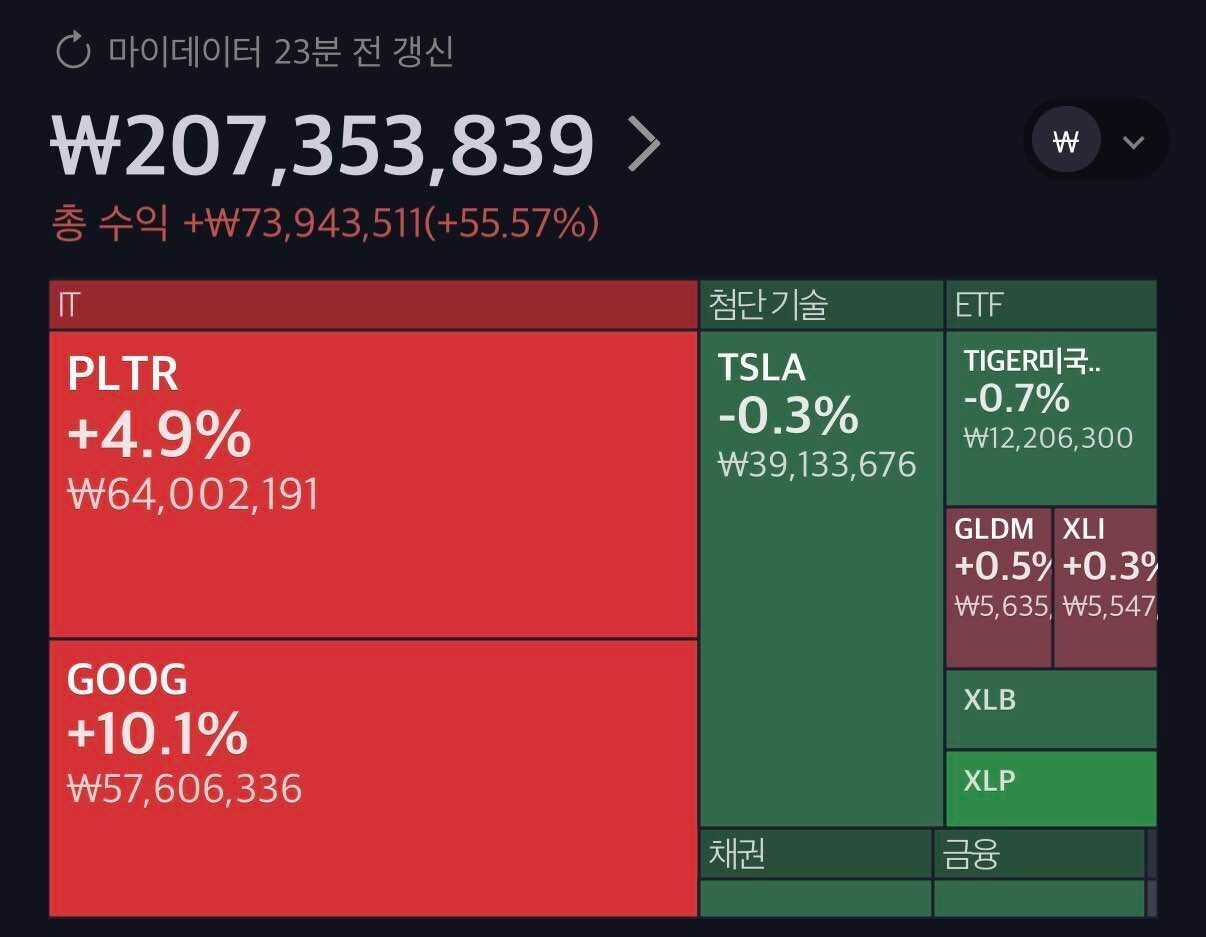Viewport: 1206px width, 937px height.
Task: Open the GLDM holding tile
Action: [x=998, y=587]
